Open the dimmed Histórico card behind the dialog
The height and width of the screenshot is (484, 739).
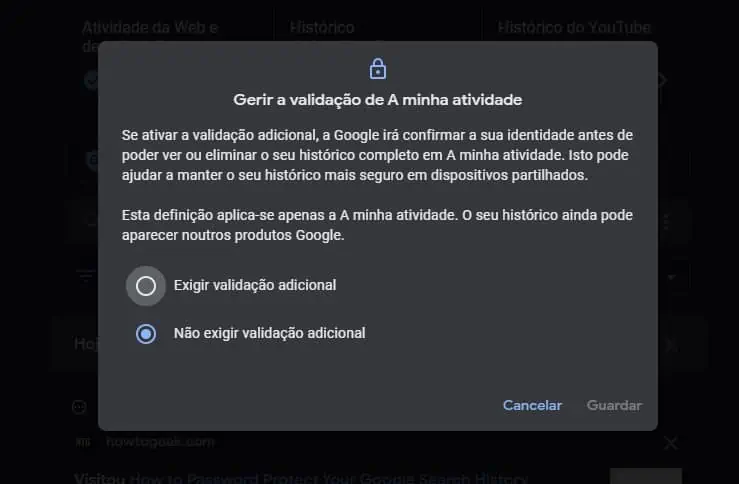pos(322,27)
